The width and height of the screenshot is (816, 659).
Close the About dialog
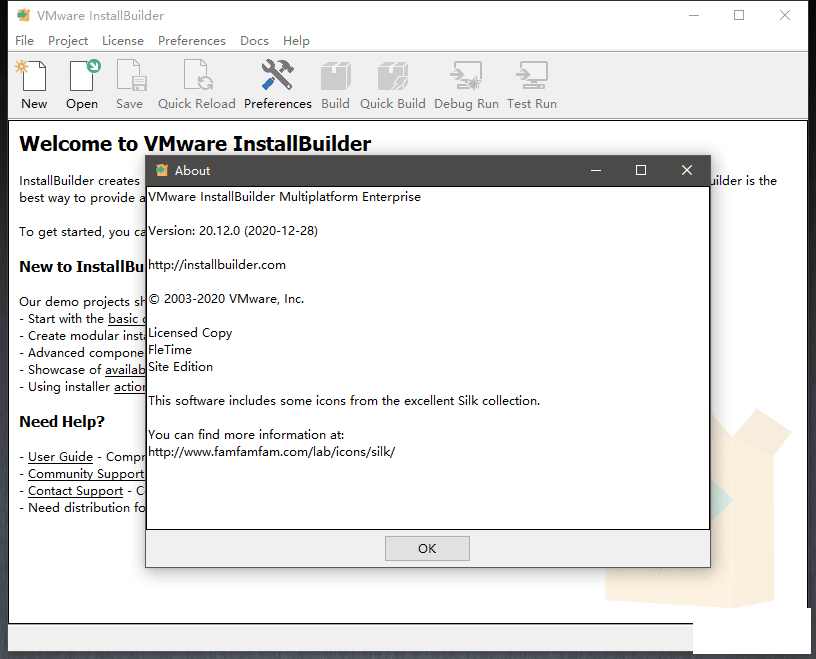tap(687, 170)
